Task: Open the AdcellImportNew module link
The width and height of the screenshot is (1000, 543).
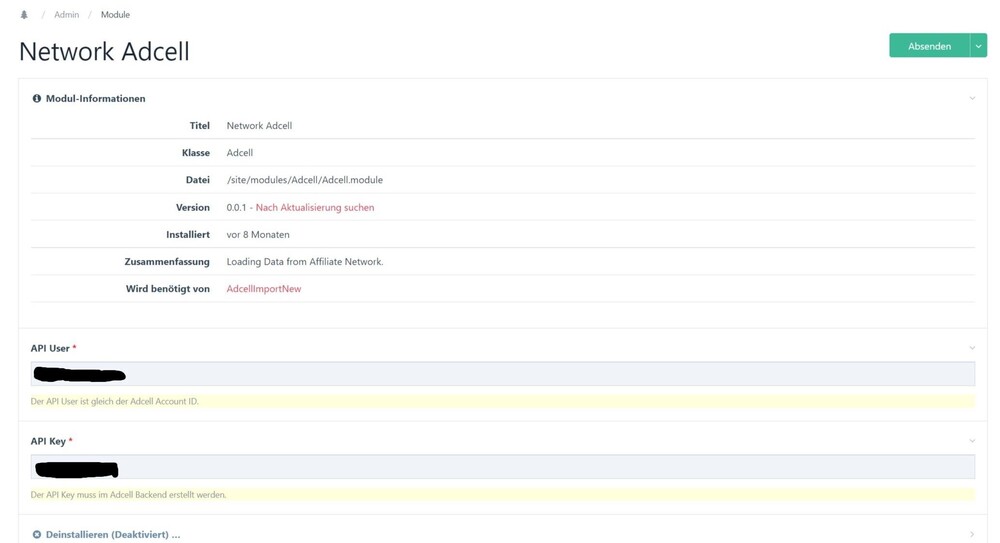Action: click(x=264, y=289)
